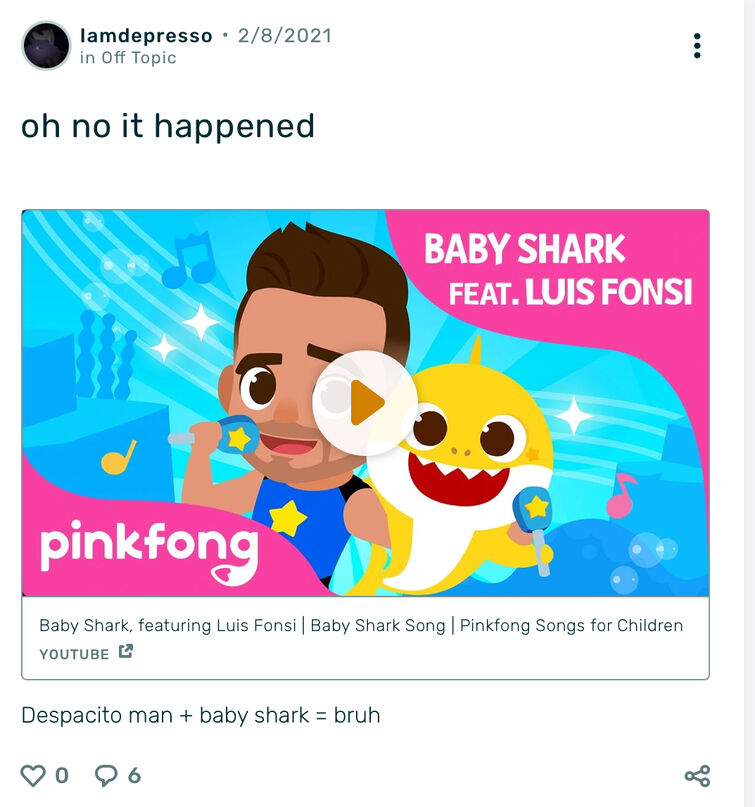Open comments via the speech bubble icon

coord(106,776)
